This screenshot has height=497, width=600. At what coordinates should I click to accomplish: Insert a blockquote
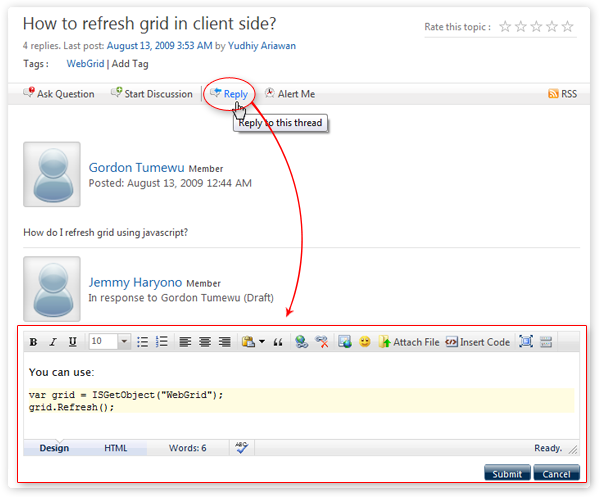(278, 342)
